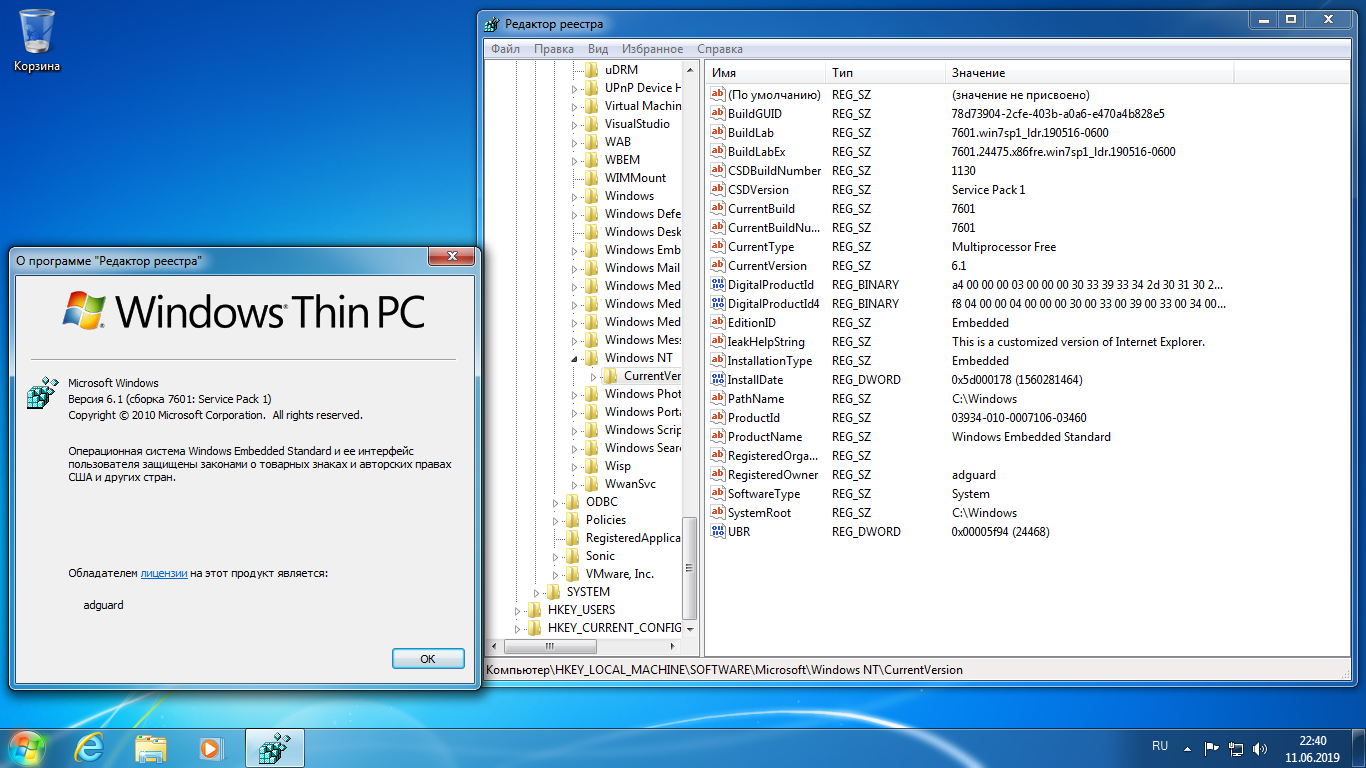Click the ODBC folder icon in tree
Image resolution: width=1366 pixels, height=768 pixels.
coord(573,502)
